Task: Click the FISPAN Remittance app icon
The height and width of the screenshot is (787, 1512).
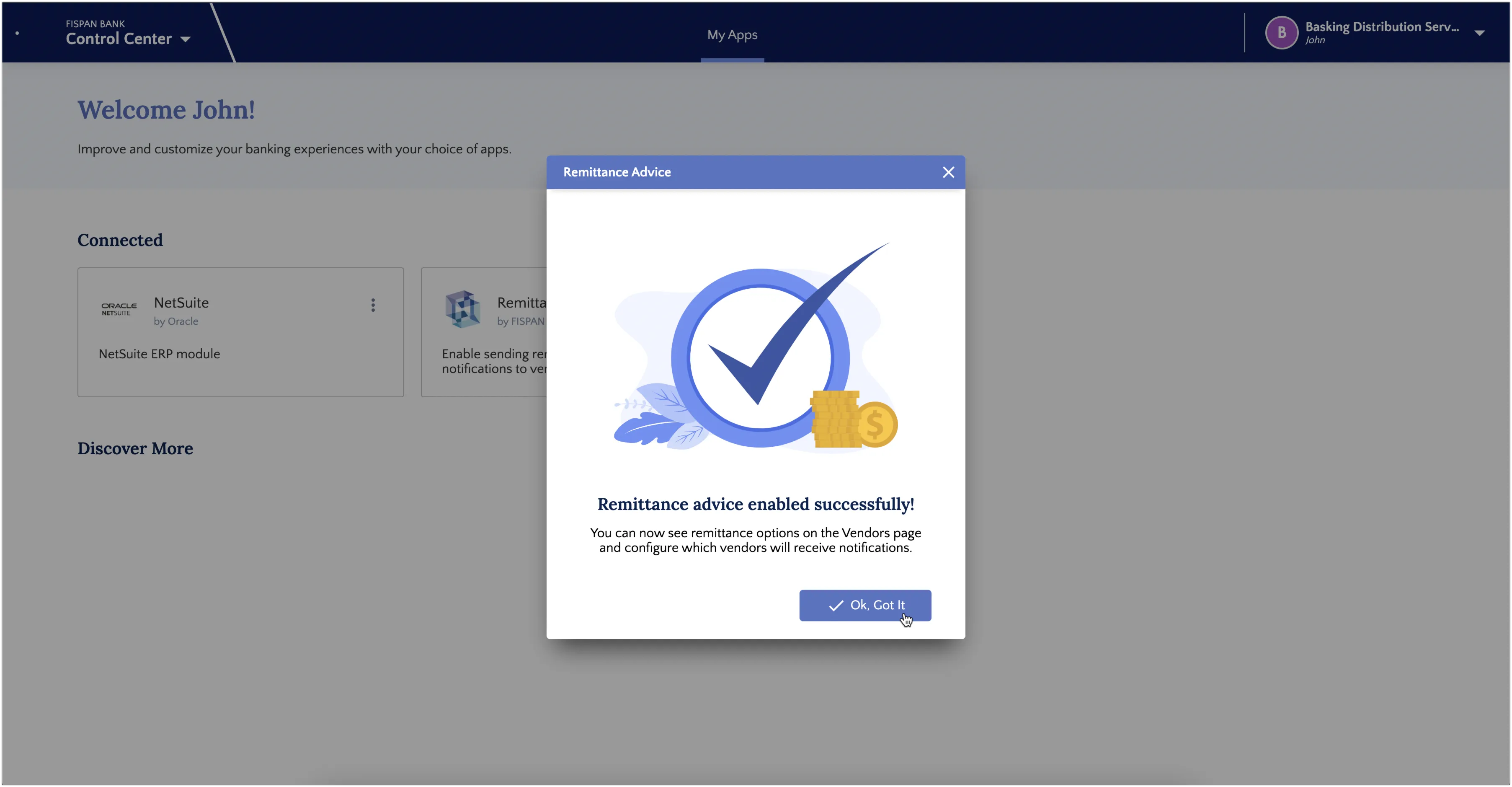Action: click(462, 308)
